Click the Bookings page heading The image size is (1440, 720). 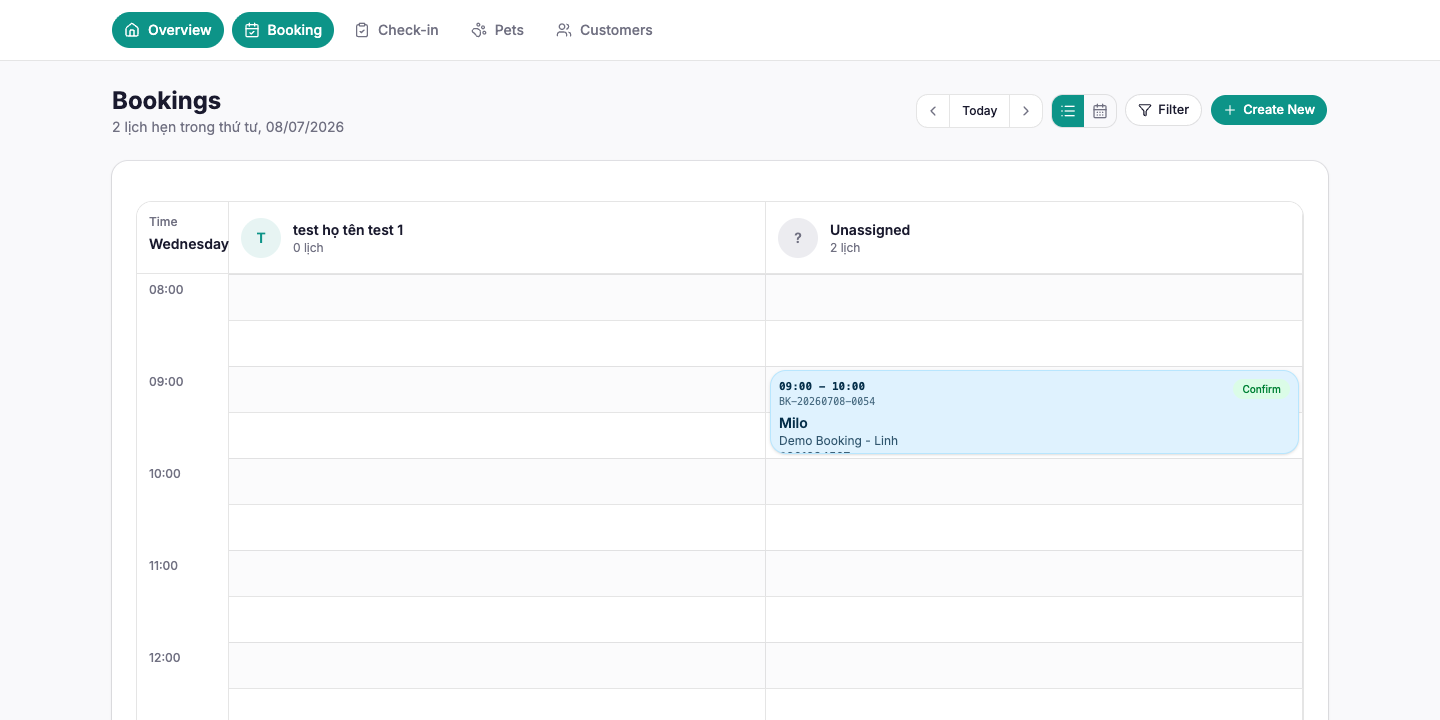click(x=166, y=100)
